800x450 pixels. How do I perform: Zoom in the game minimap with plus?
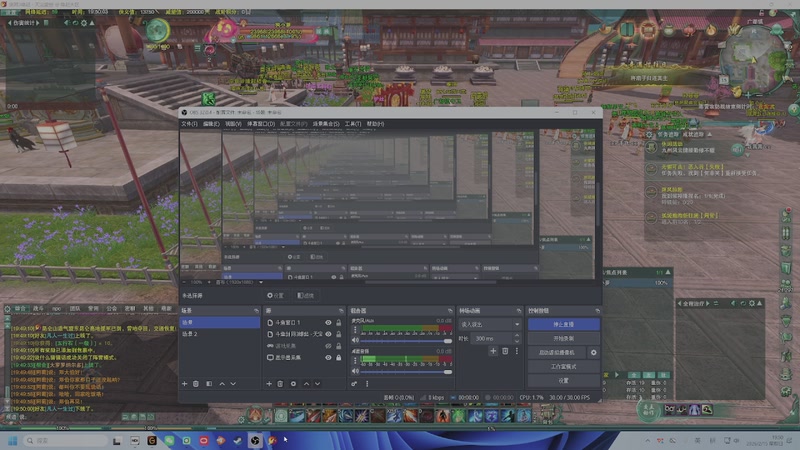(748, 95)
